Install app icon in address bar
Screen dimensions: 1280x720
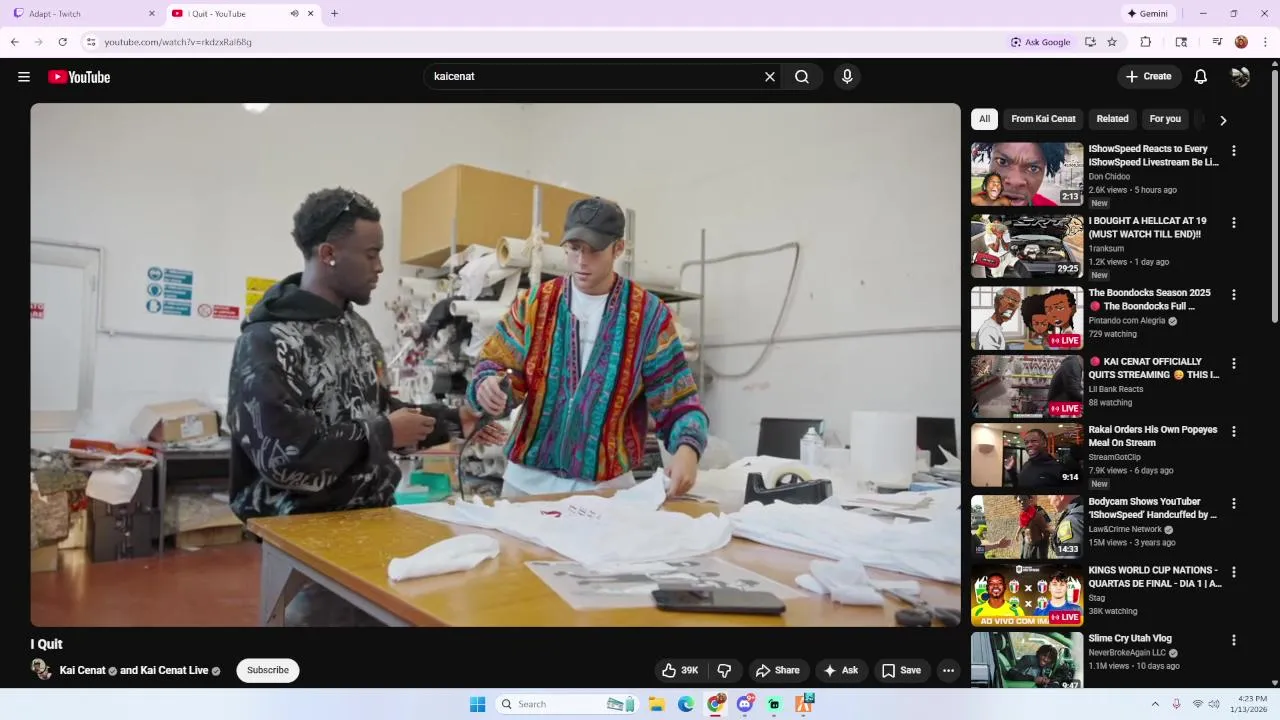(1090, 42)
